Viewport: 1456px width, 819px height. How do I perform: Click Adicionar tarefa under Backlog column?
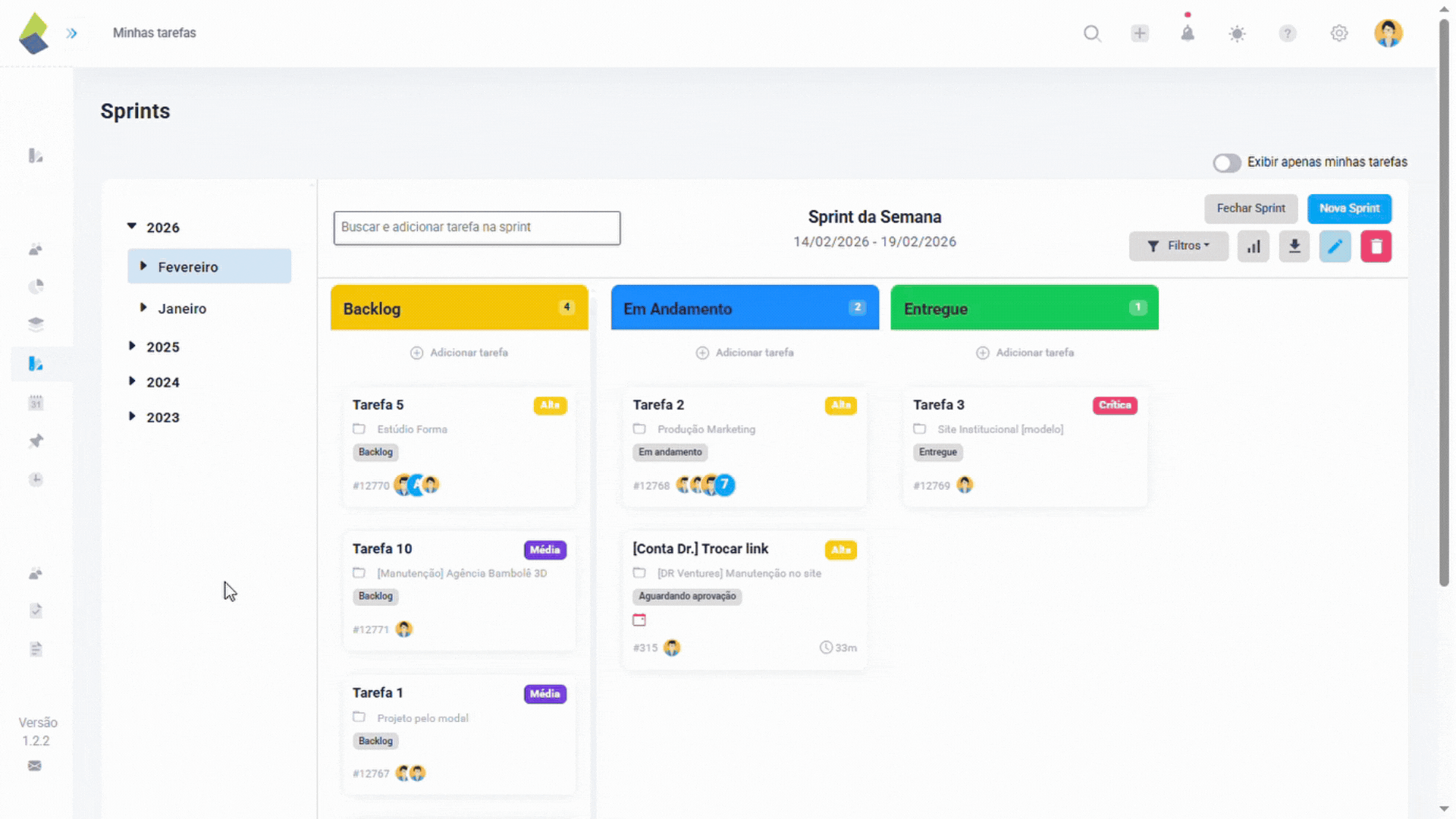(x=460, y=353)
